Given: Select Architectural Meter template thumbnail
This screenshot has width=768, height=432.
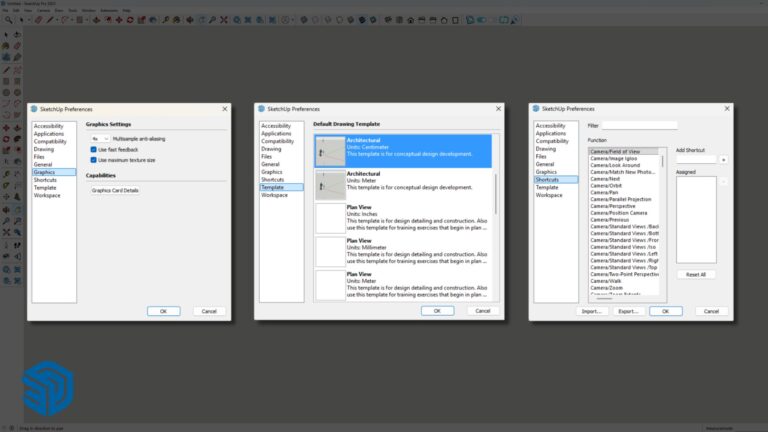Looking at the screenshot, I should [x=330, y=185].
